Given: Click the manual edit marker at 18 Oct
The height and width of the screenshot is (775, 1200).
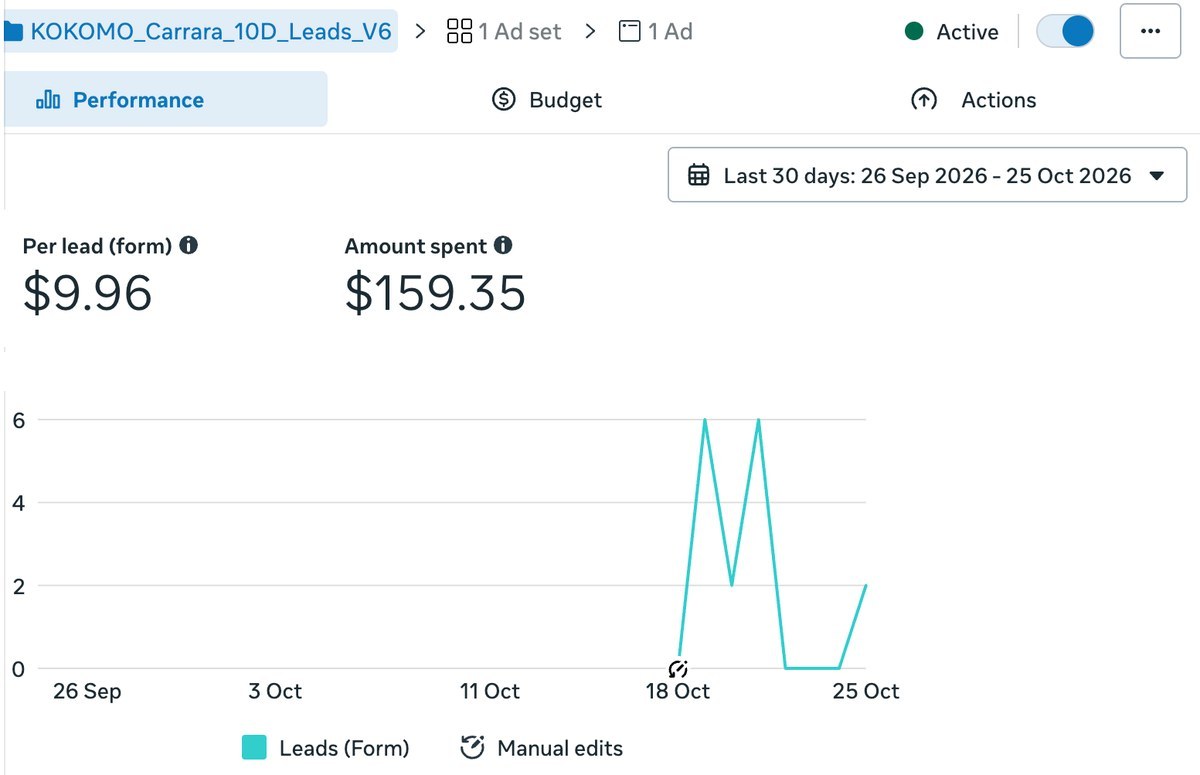Looking at the screenshot, I should (678, 668).
